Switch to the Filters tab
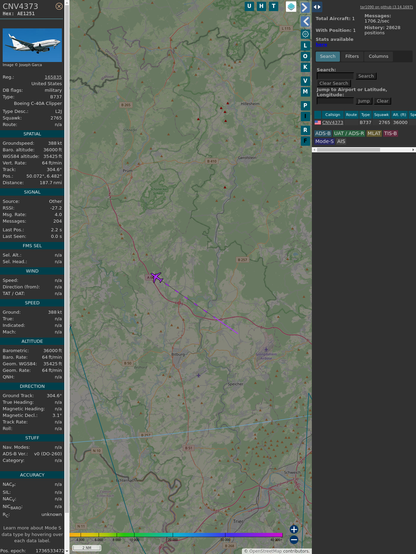Screen dimensions: 416x554 click(x=352, y=56)
